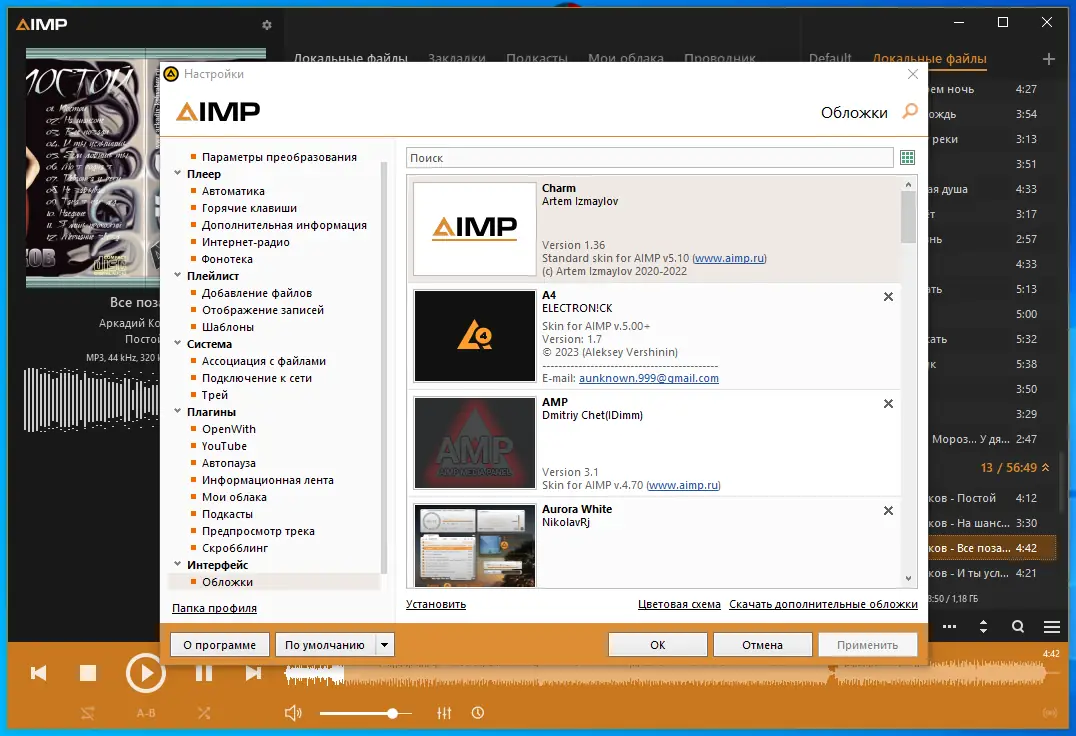Open Скачать дополнительные обложки link
Viewport: 1076px width, 736px height.
click(823, 604)
